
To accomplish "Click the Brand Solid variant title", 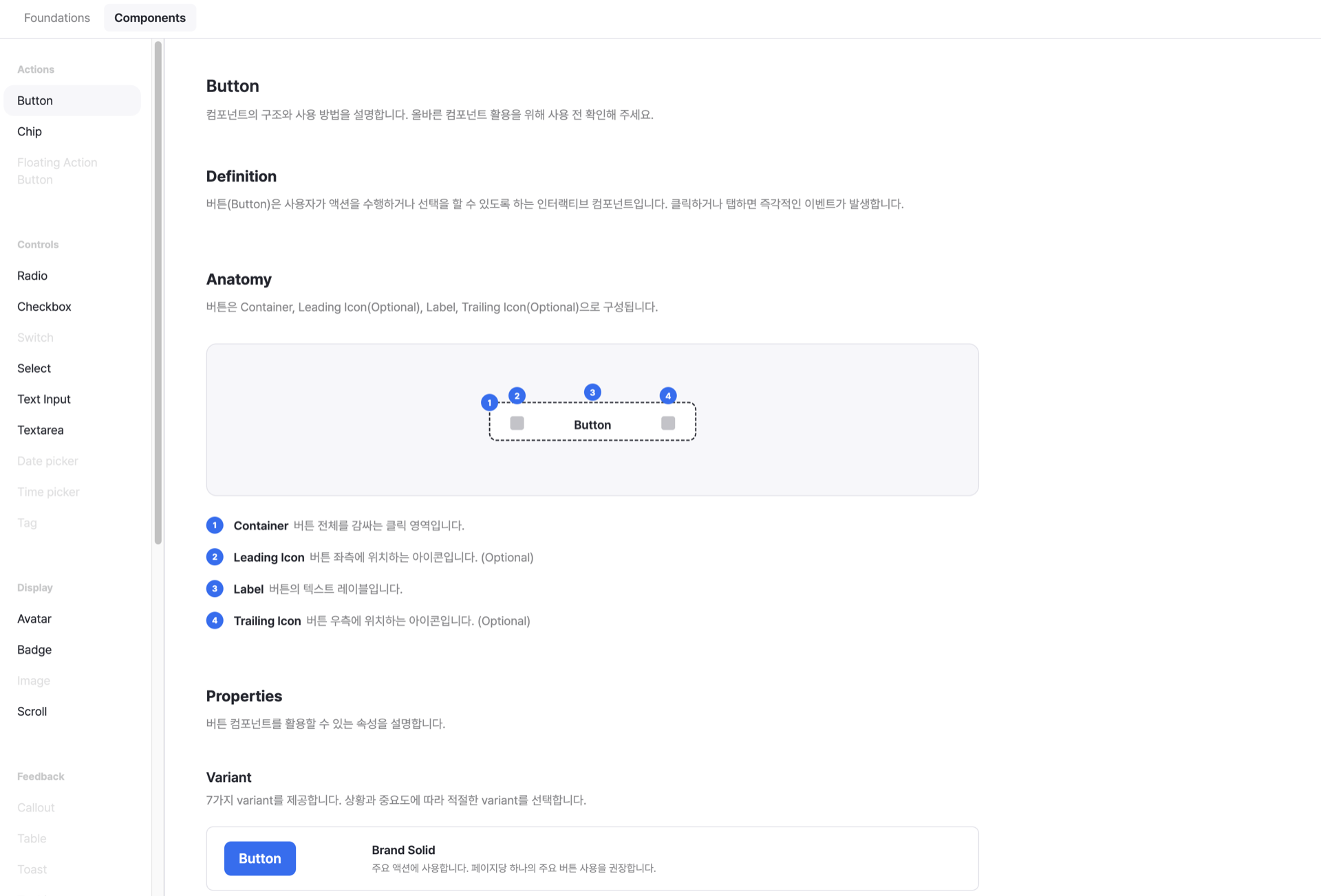I will tap(404, 851).
